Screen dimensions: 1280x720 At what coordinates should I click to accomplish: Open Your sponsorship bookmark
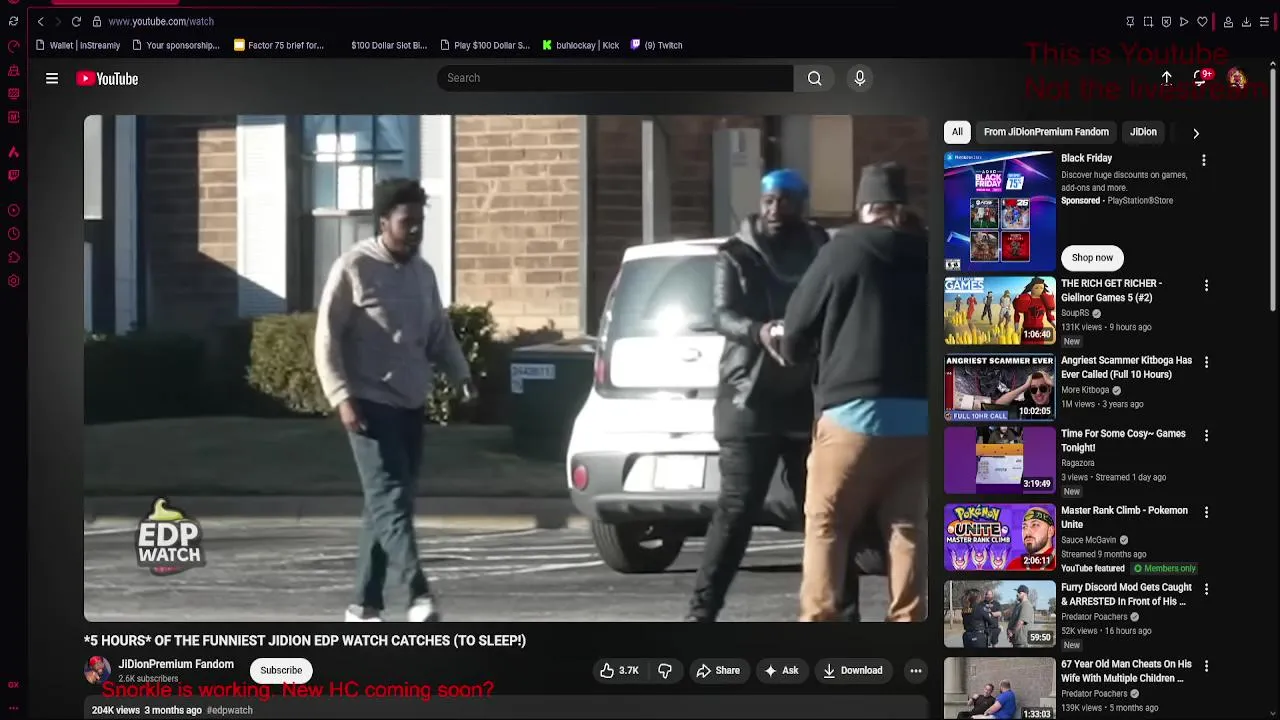pyautogui.click(x=175, y=45)
